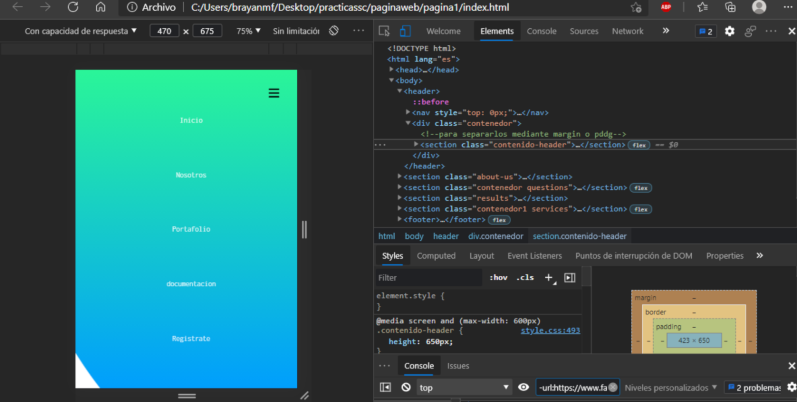The height and width of the screenshot is (402, 797).
Task: Click the hamburger menu icon on page
Action: pyautogui.click(x=273, y=93)
